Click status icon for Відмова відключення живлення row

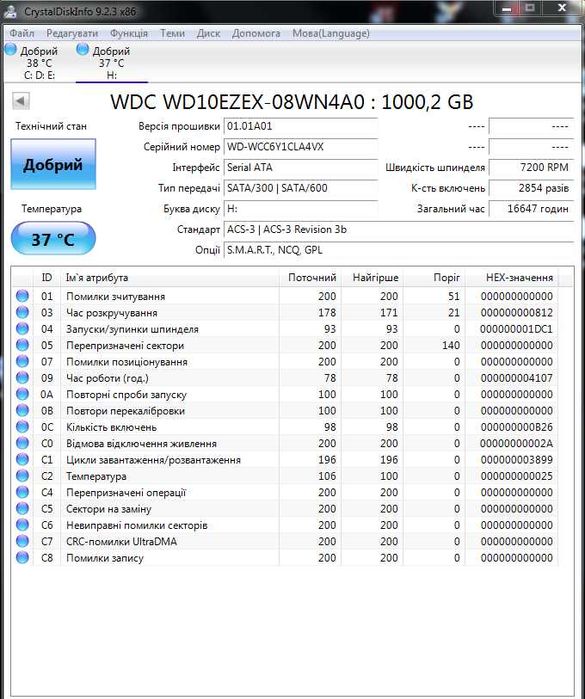click(22, 443)
